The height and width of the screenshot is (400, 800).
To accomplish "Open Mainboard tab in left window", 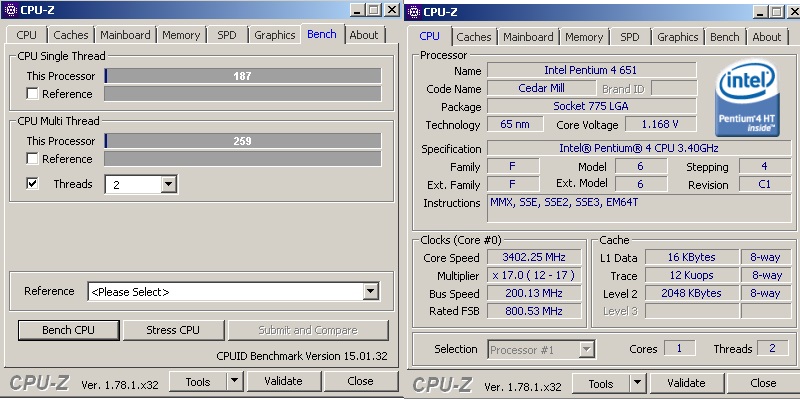I will [x=126, y=35].
